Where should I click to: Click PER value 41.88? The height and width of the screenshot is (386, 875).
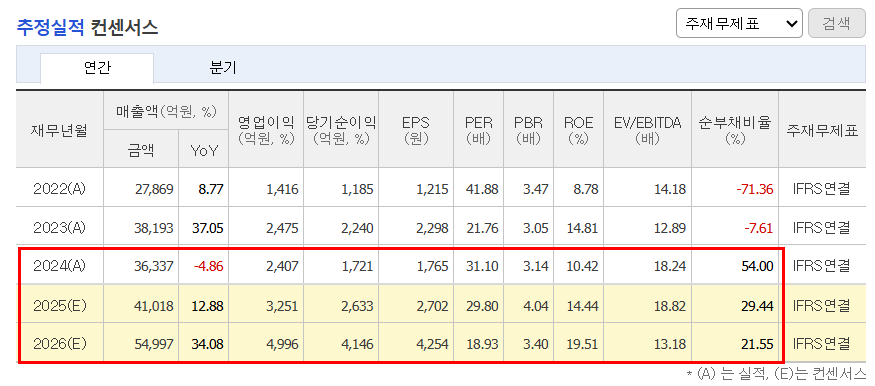[482, 190]
